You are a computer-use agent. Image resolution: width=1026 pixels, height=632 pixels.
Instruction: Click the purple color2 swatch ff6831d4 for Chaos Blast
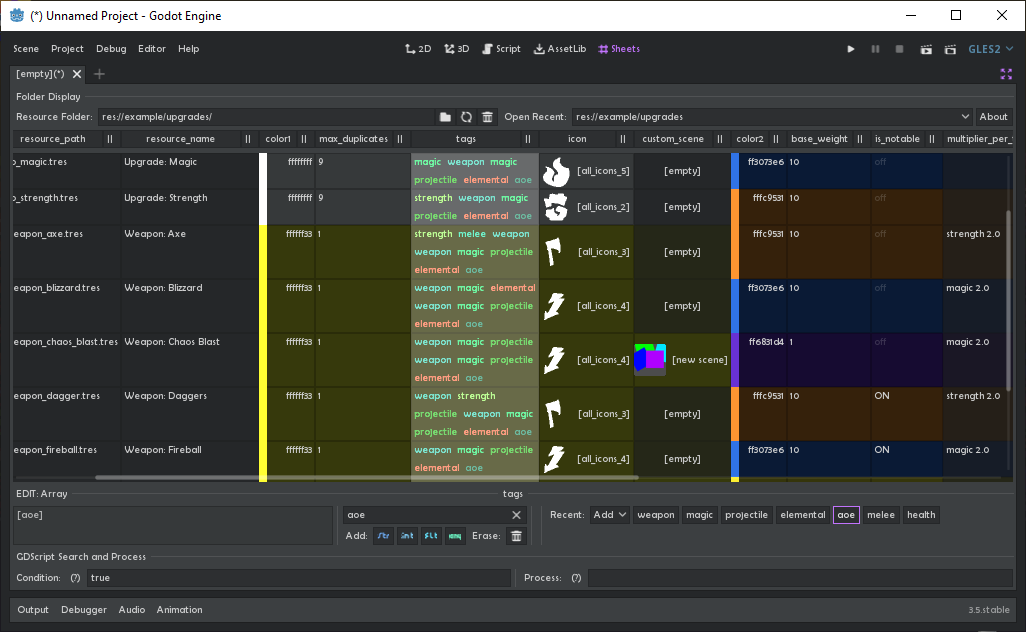(735, 359)
